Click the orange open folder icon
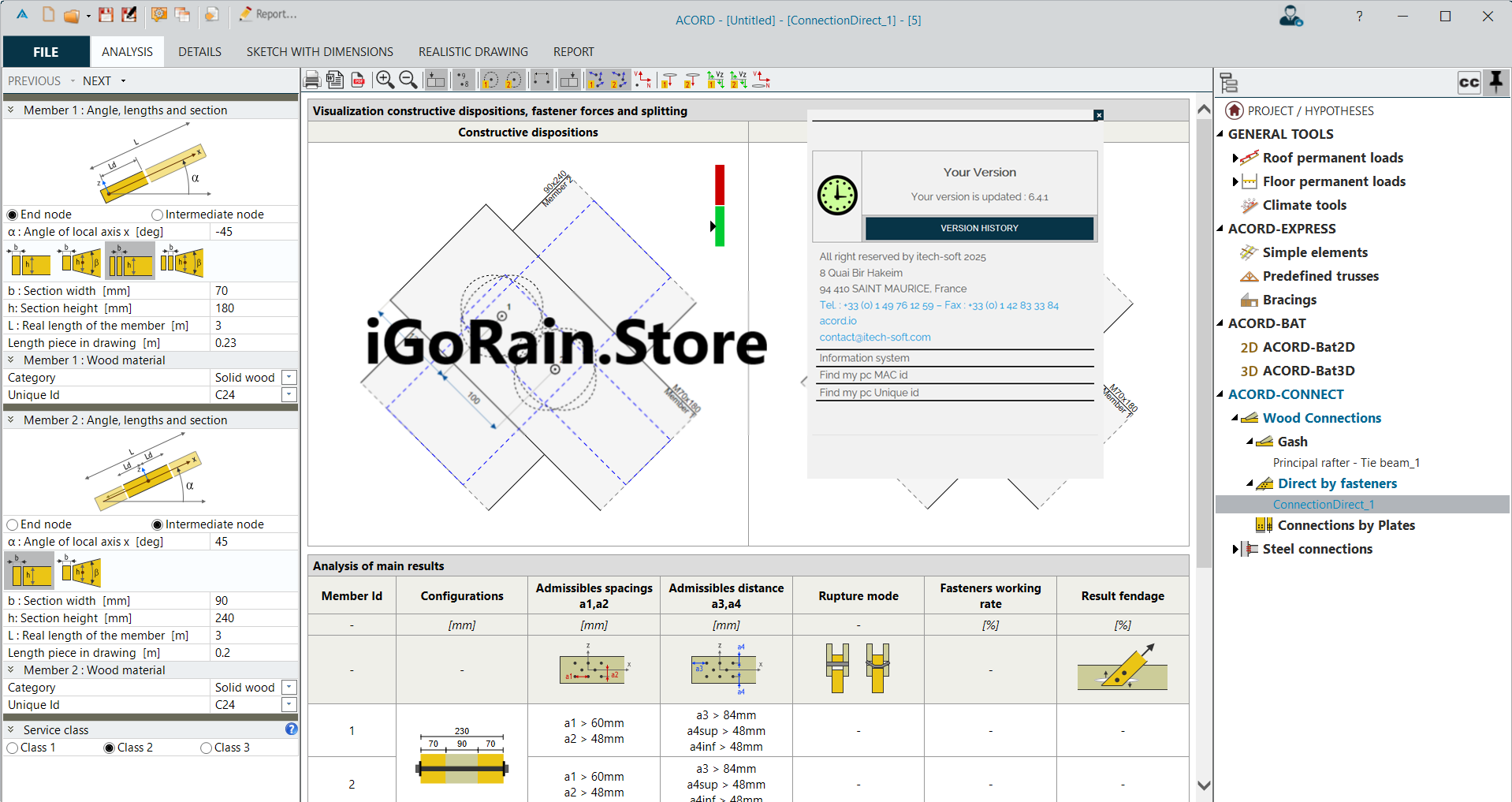 coord(72,15)
